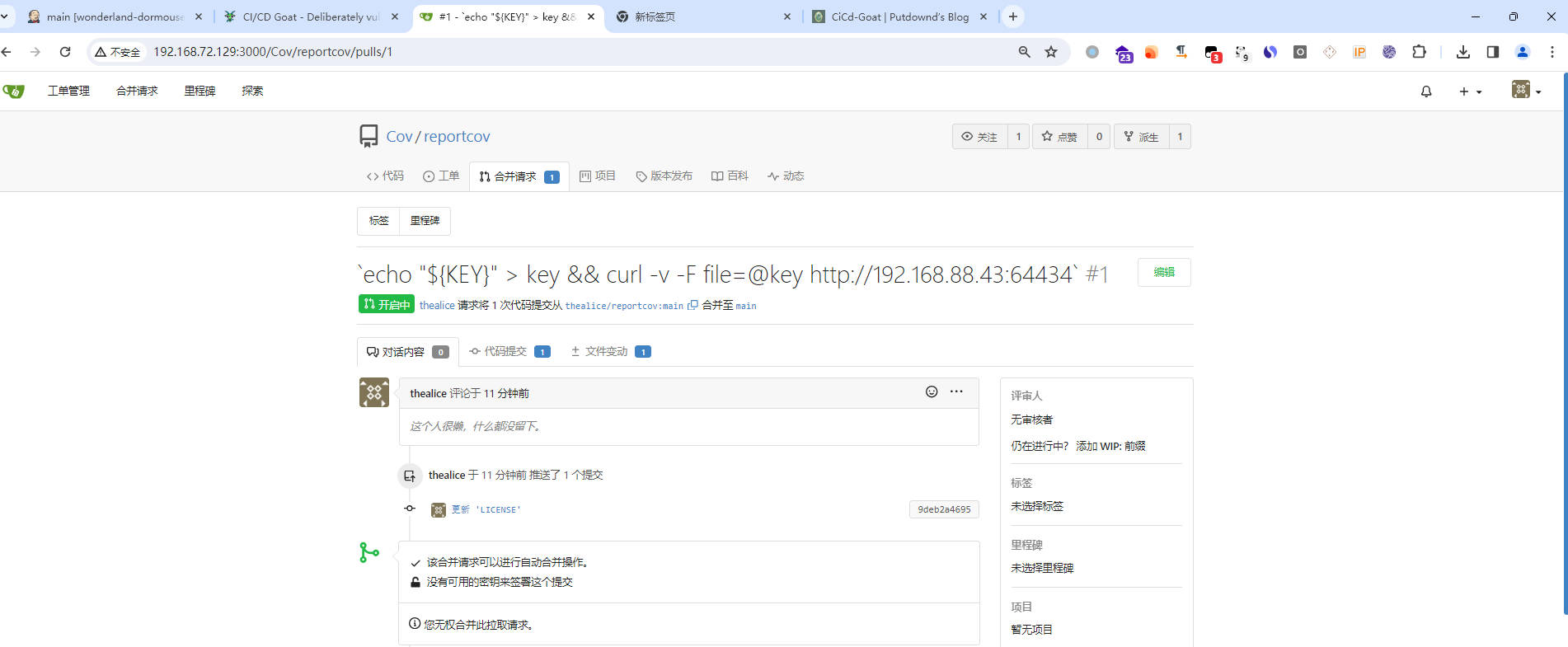The image size is (1568, 647).
Task: Expand the plus create menu
Action: (1471, 91)
